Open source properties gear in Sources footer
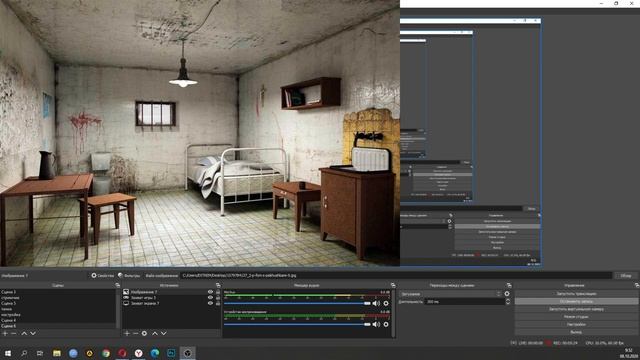This screenshot has width=640, height=360. click(144, 333)
